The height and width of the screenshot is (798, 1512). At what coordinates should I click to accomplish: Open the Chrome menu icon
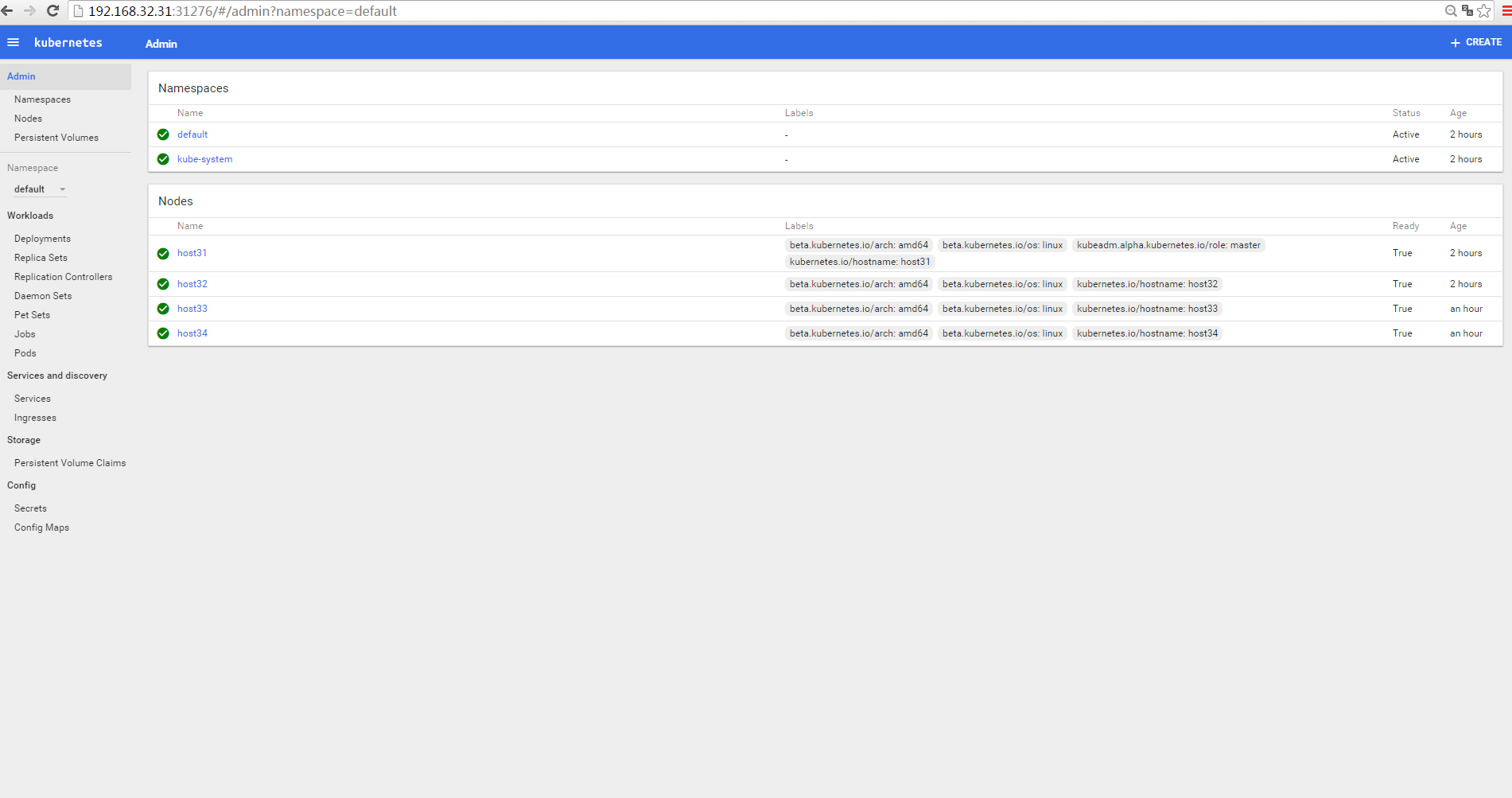[1506, 10]
